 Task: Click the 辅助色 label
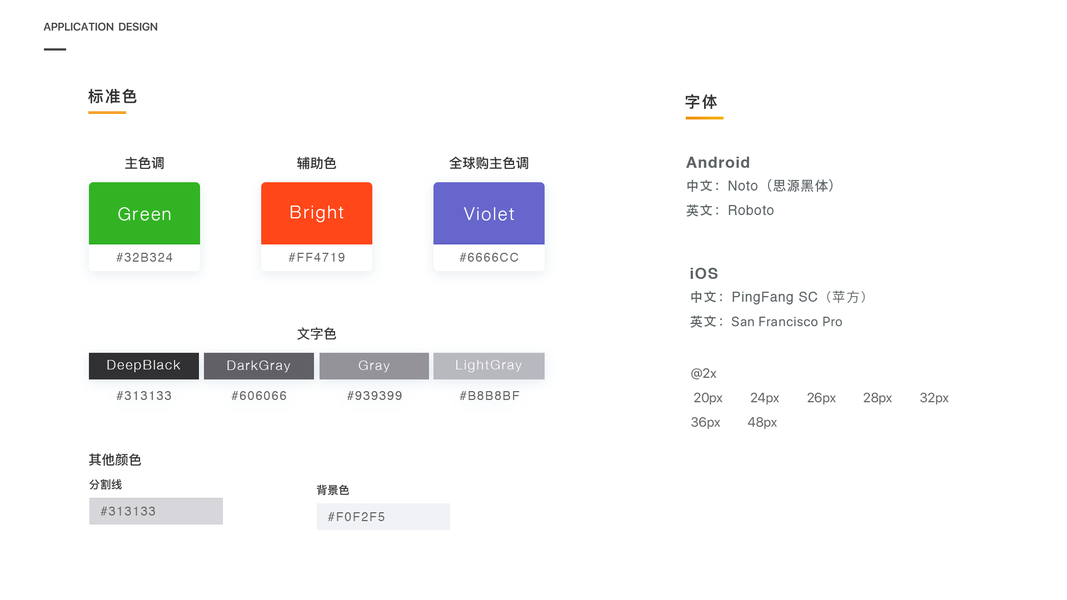pos(316,163)
